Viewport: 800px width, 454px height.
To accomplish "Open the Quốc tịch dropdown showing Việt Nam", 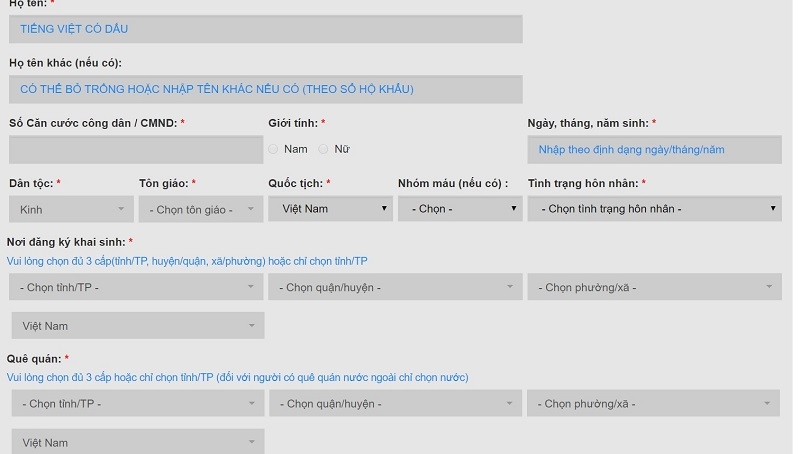I will (329, 209).
